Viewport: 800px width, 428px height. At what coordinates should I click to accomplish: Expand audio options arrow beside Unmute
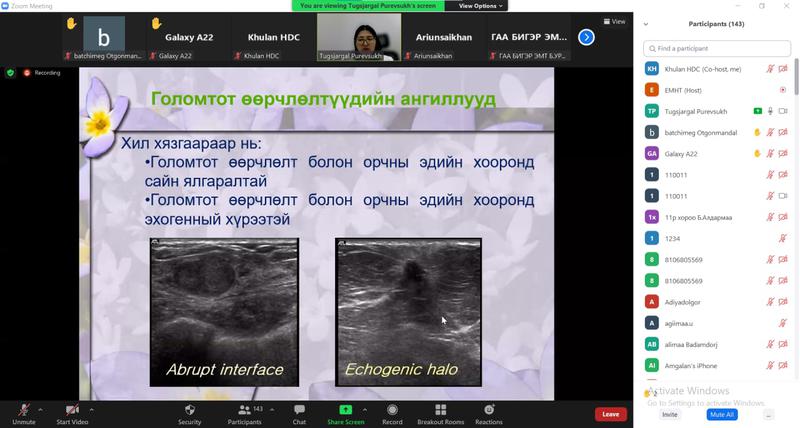[40, 410]
